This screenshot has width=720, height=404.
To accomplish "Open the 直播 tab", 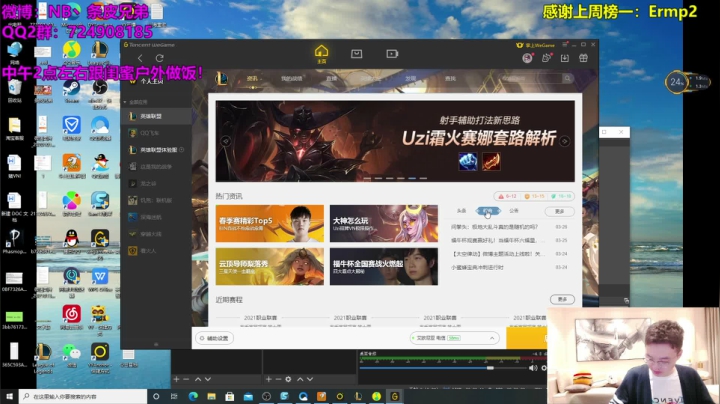I will click(x=331, y=79).
